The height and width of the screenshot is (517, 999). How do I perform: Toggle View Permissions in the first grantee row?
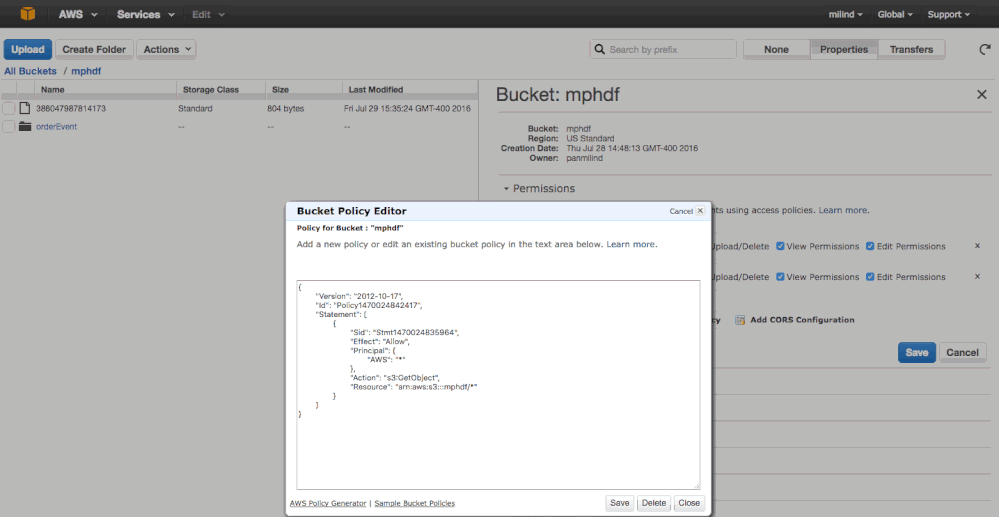click(x=780, y=246)
